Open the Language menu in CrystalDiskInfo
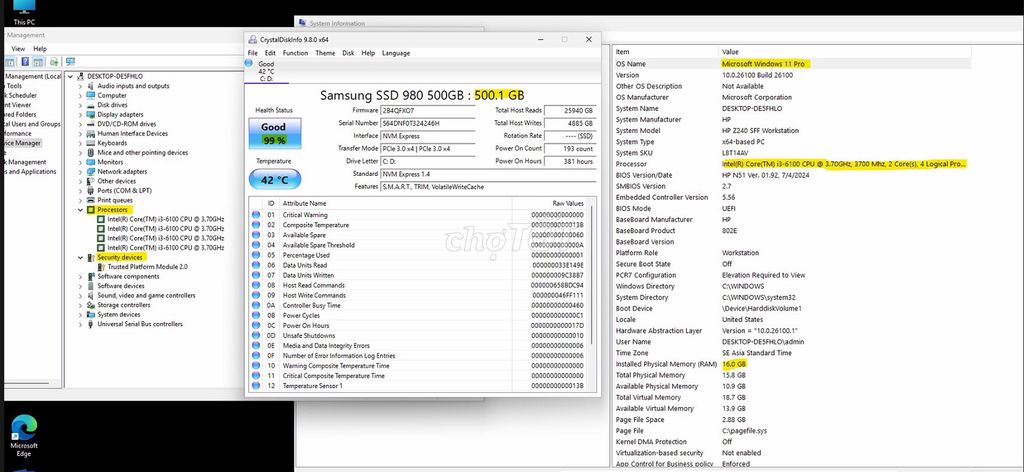This screenshot has width=1024, height=472. [396, 53]
